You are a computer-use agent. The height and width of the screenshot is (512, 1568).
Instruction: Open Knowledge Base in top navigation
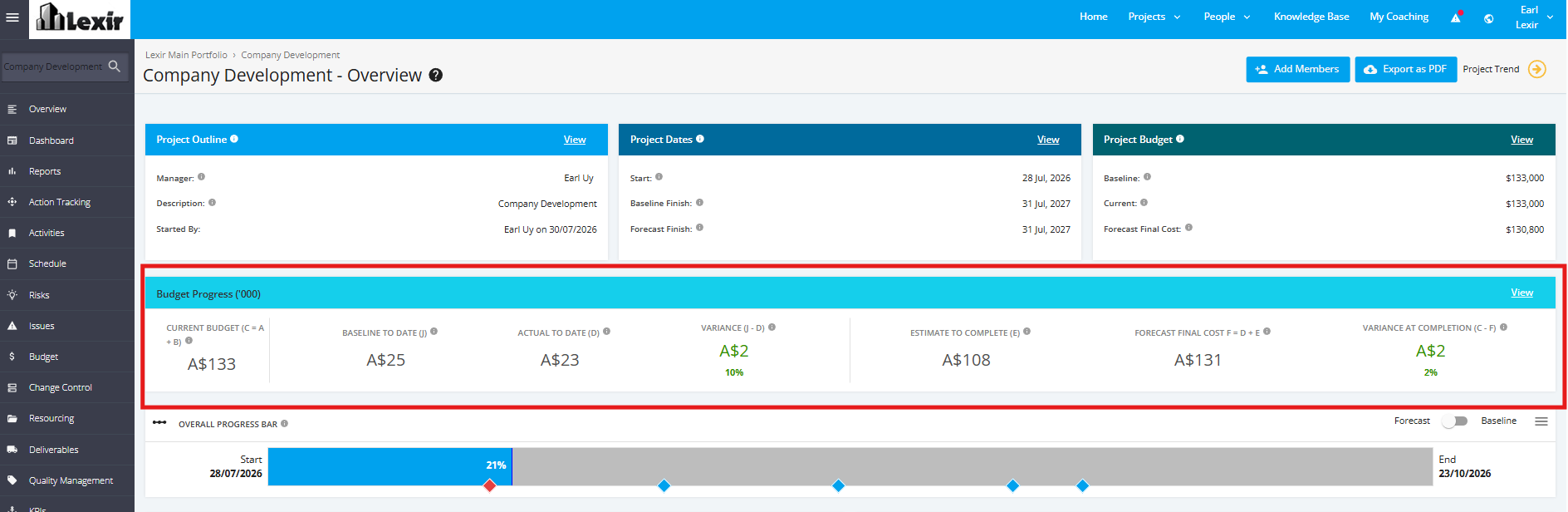coord(1311,17)
